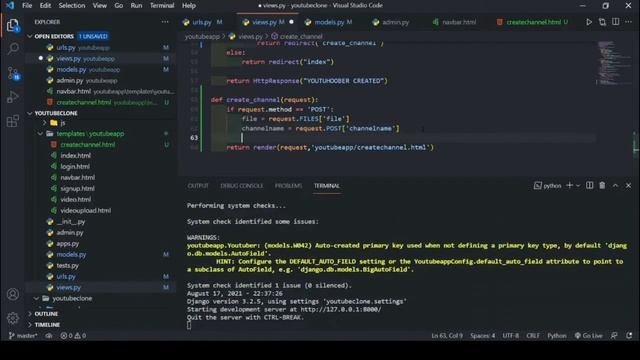Click the master branch indicator in status bar
Viewport: 640px width, 360px height.
click(x=23, y=336)
